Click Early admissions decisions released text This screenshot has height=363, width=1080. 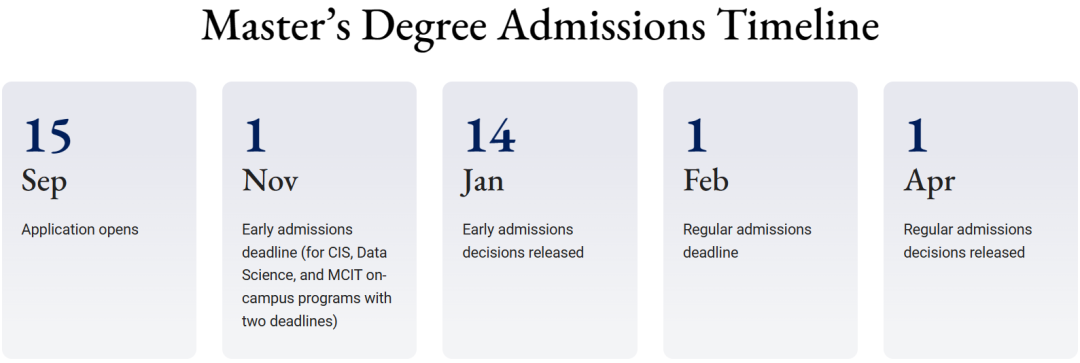pos(523,240)
